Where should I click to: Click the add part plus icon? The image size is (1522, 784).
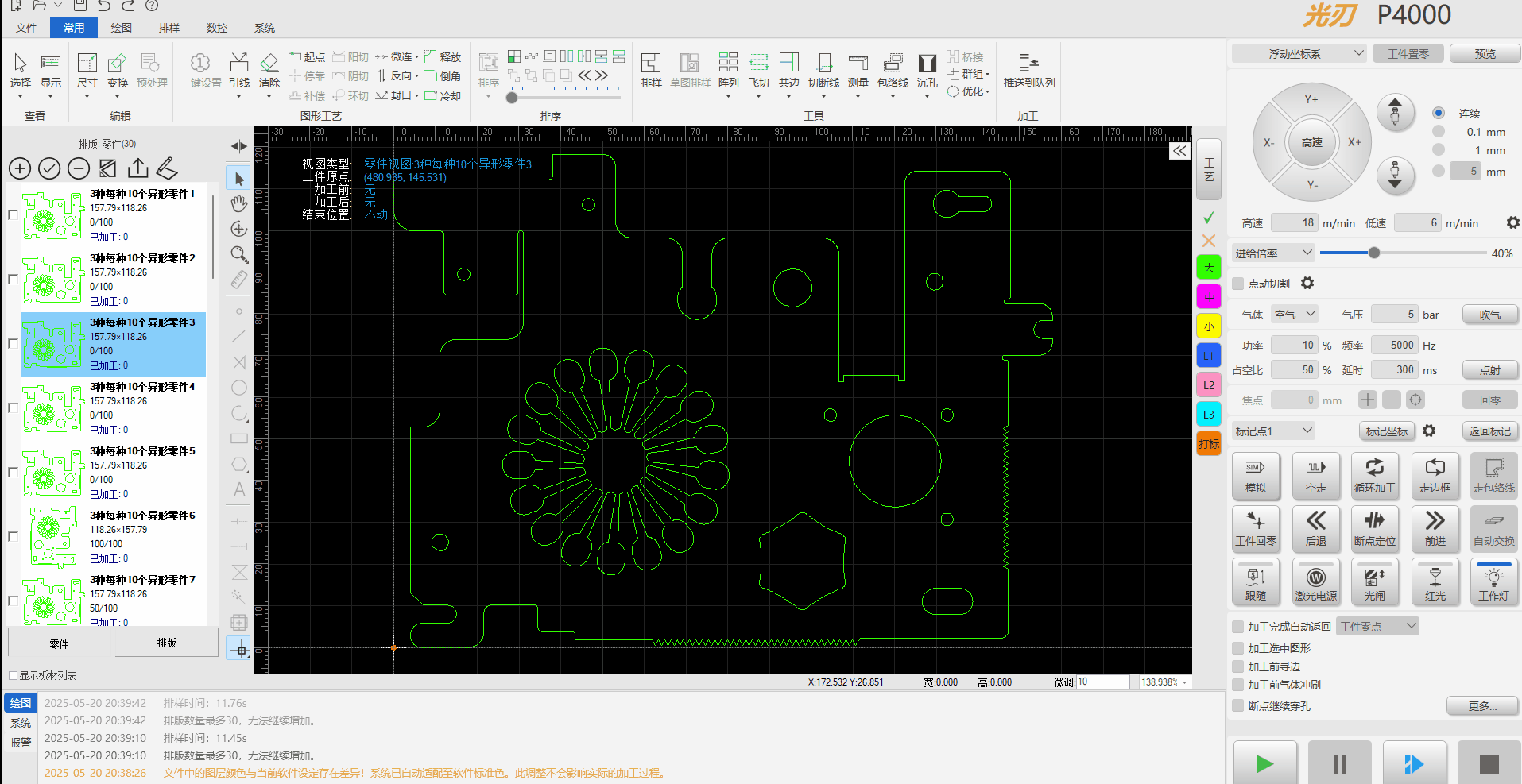pos(20,168)
